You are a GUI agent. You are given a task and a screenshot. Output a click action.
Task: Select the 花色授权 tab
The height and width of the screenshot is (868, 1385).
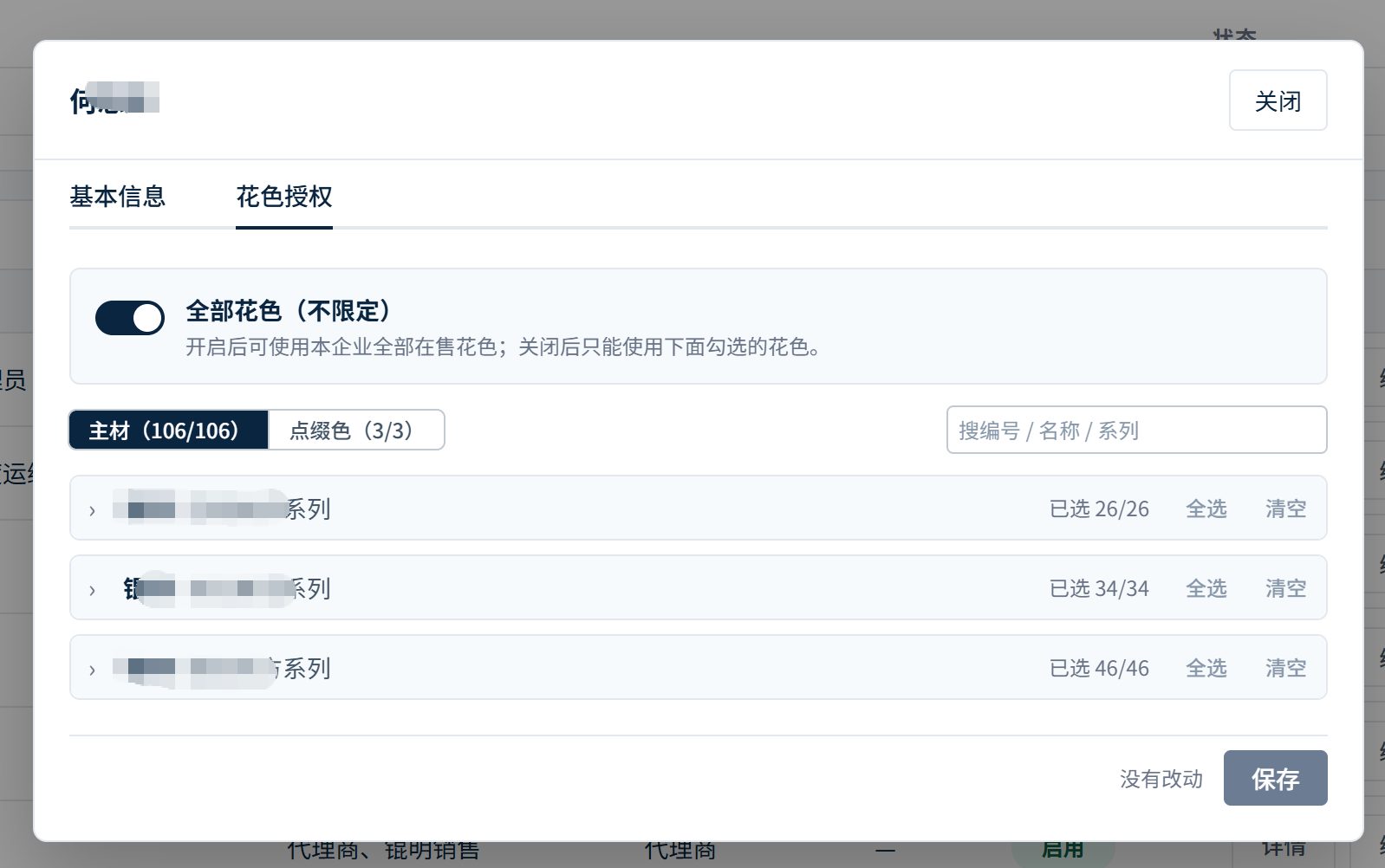click(284, 197)
